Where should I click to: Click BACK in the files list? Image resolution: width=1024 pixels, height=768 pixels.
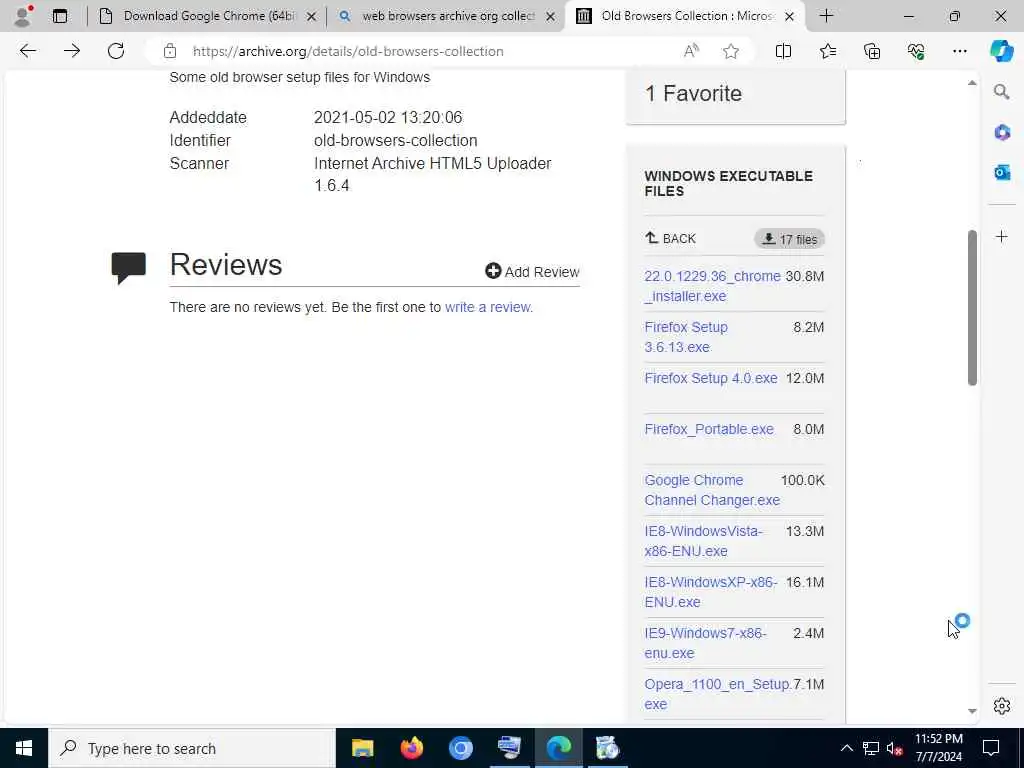coord(671,238)
